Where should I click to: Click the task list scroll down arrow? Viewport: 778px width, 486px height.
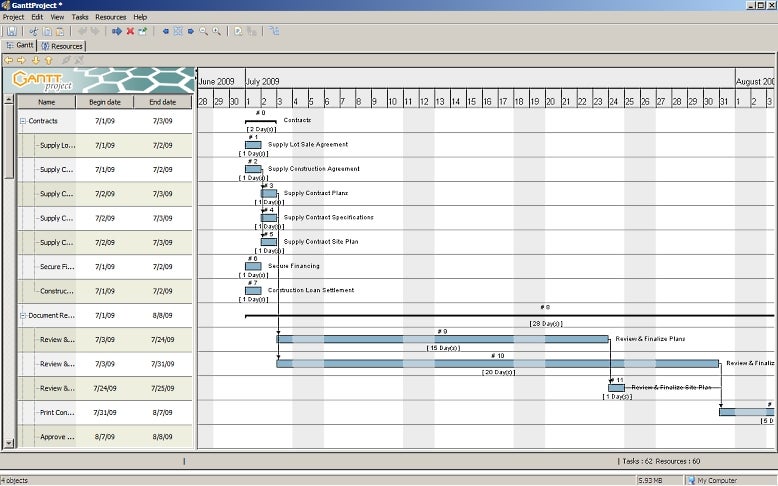pos(8,443)
